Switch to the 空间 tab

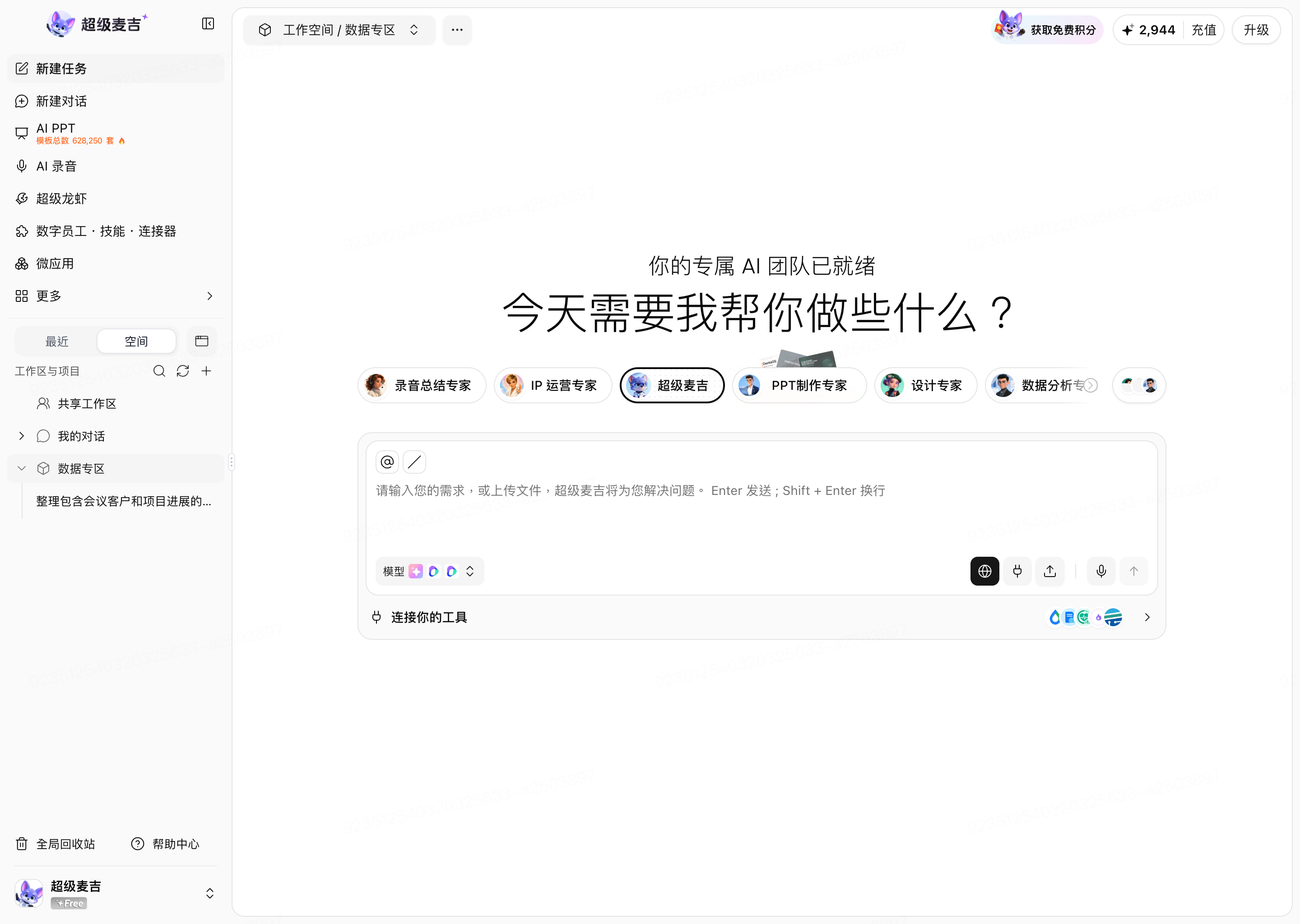137,342
